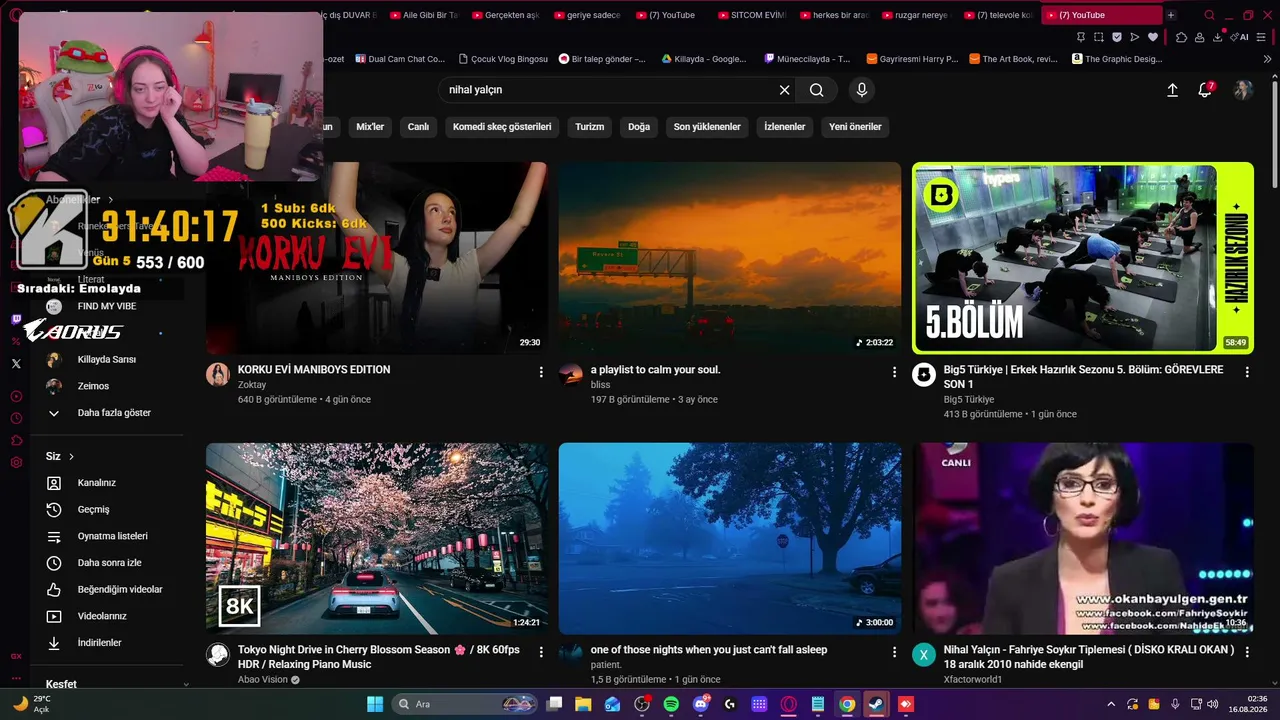Open the browser downloads icon
This screenshot has height=720, width=1280.
click(1217, 37)
